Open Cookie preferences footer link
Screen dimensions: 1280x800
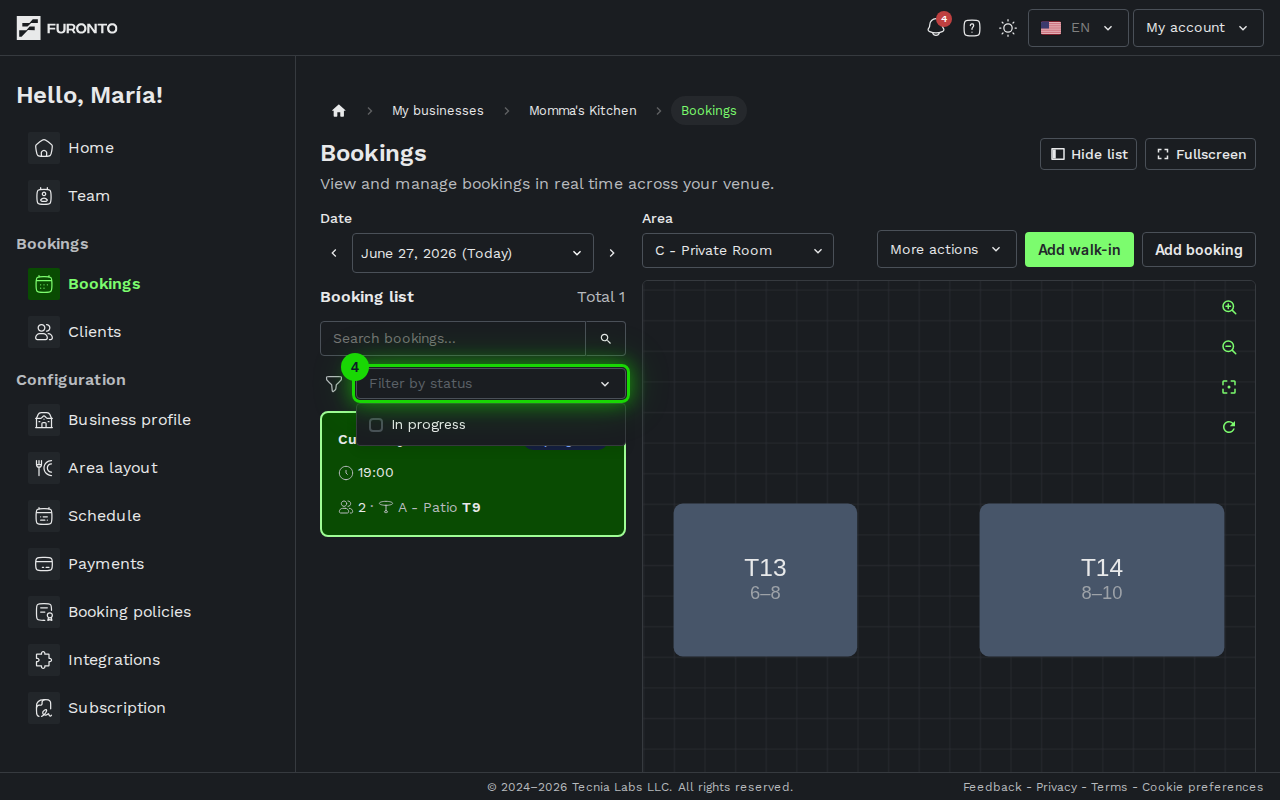point(1203,787)
